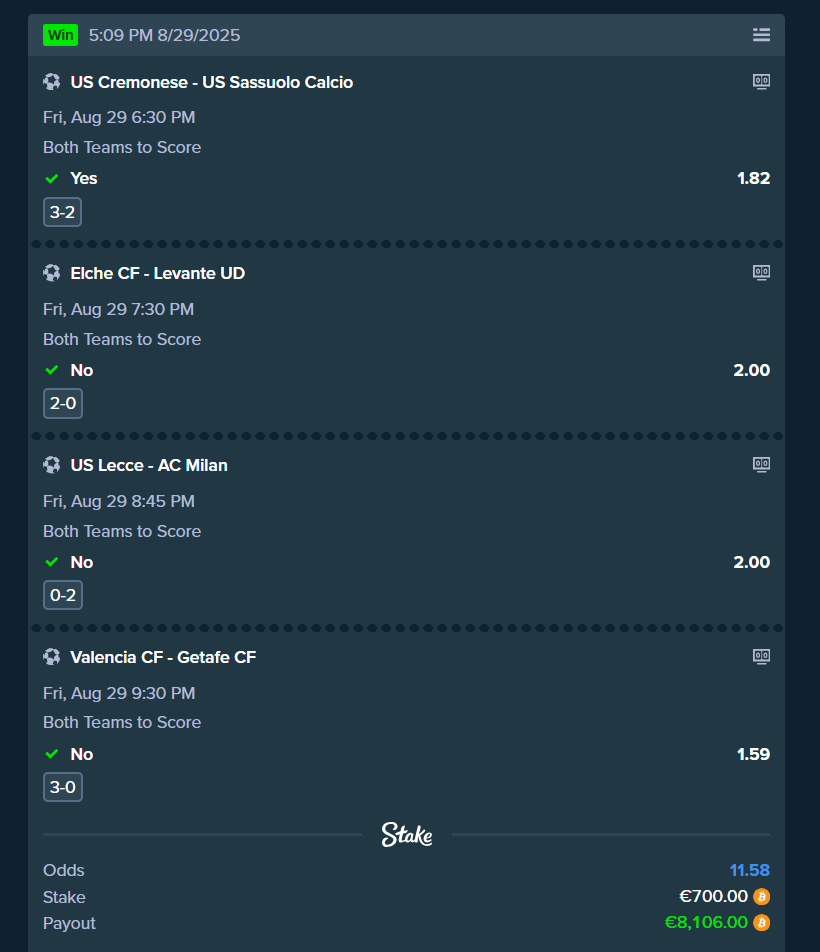Viewport: 820px width, 952px height.
Task: Click the 3-2 score badge
Action: pos(62,212)
